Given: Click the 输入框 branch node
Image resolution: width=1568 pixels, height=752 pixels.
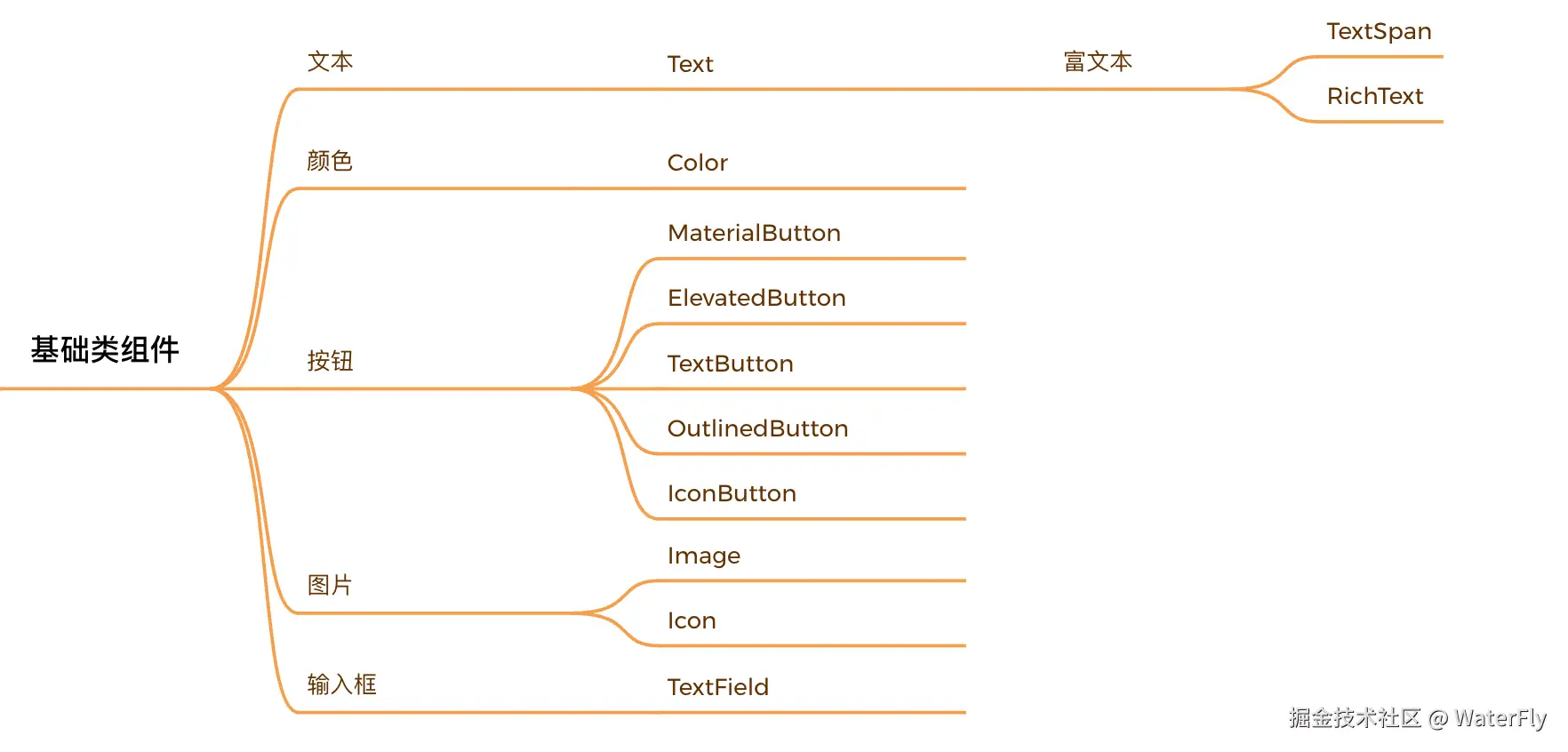Looking at the screenshot, I should [x=341, y=684].
